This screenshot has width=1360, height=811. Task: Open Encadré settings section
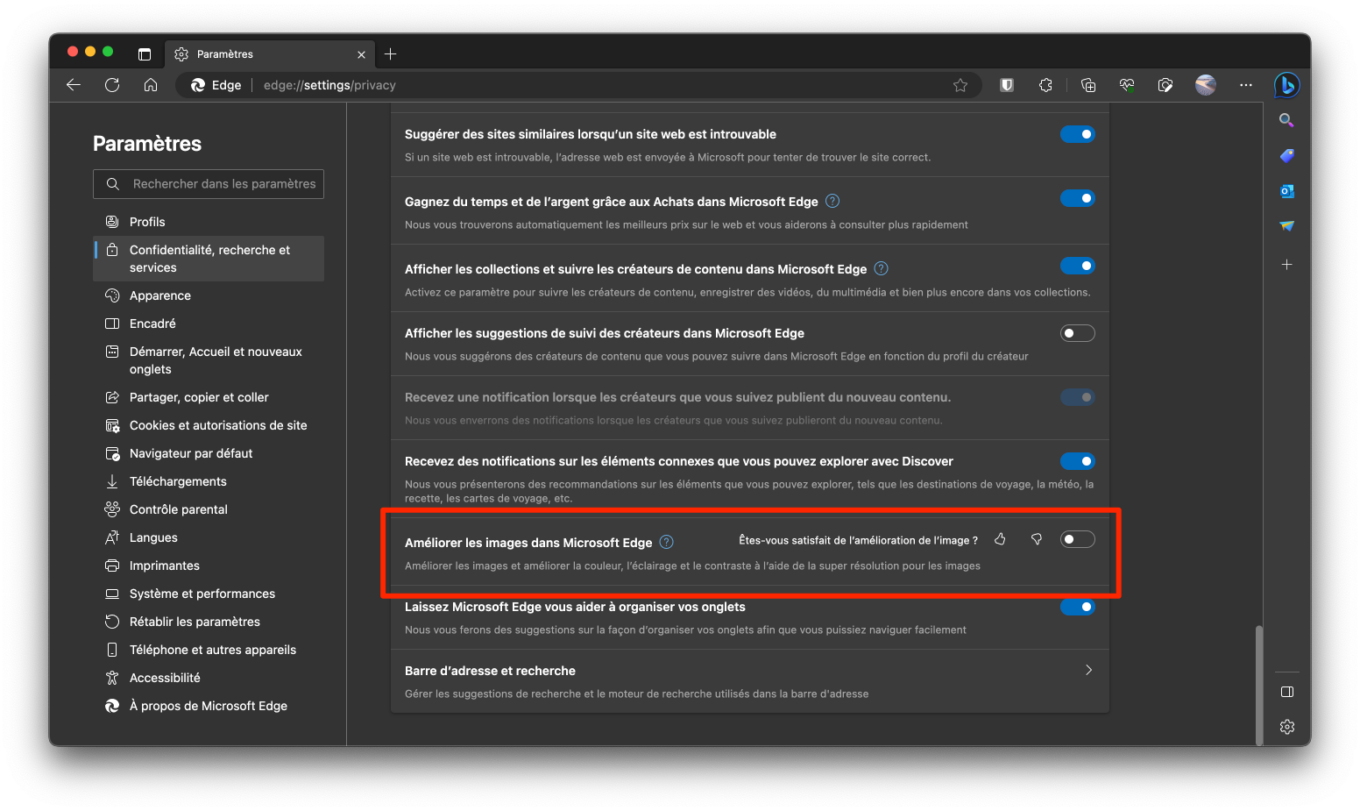208,324
